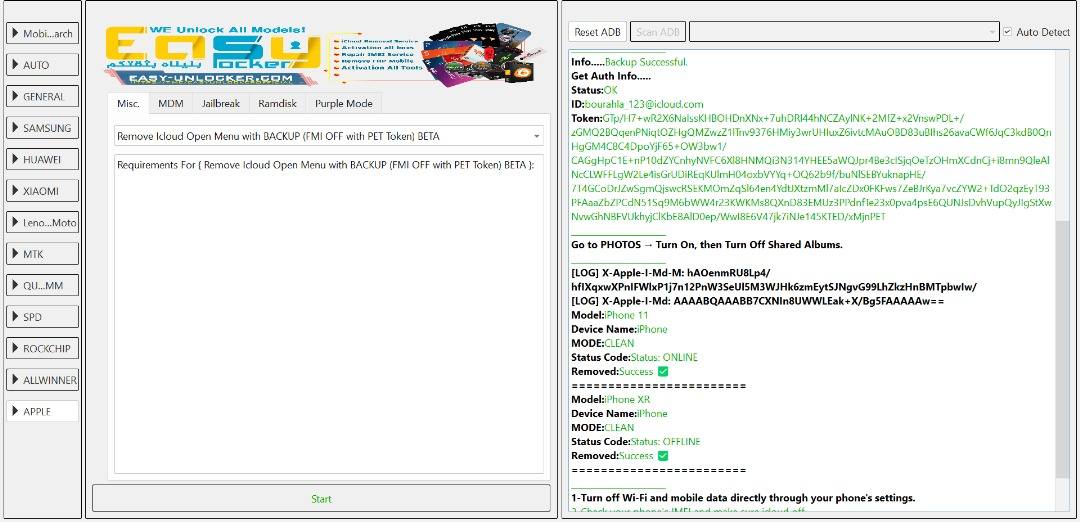Viewport: 1080px width, 522px height.
Task: Click the 'Go to PHOTOS' instruction line
Action: coord(707,244)
